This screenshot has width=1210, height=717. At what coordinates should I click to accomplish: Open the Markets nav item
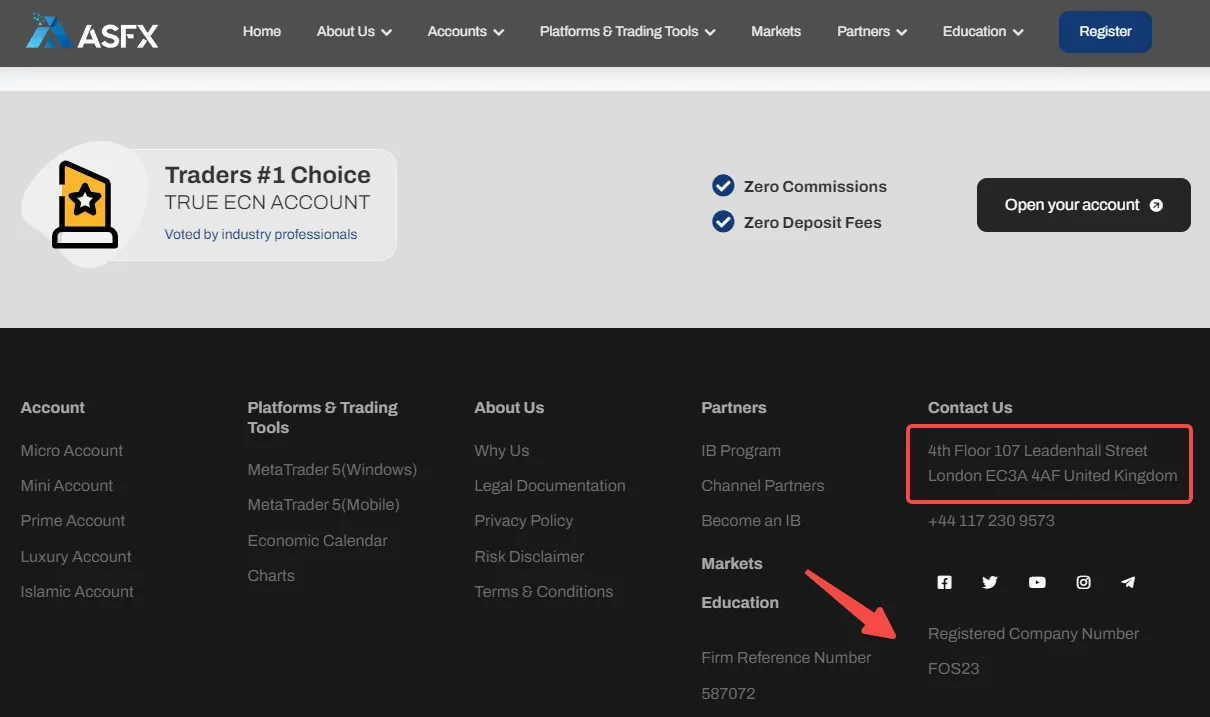[x=776, y=32]
